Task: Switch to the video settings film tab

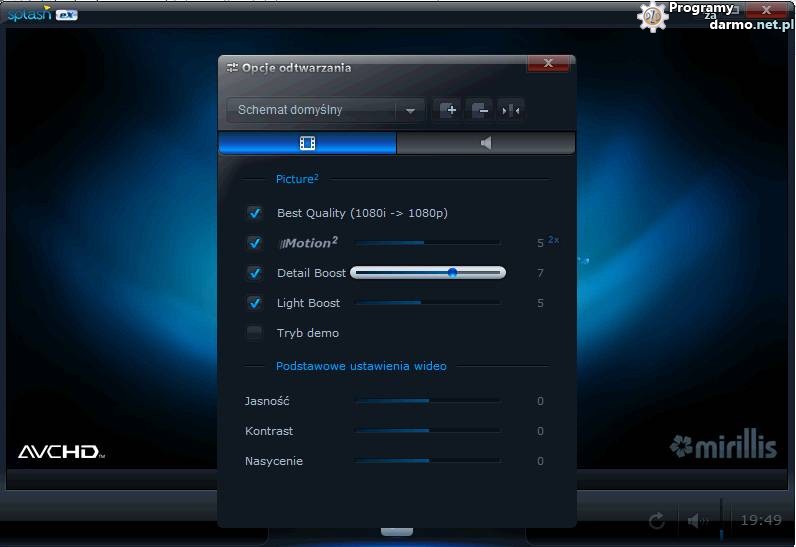Action: point(307,143)
